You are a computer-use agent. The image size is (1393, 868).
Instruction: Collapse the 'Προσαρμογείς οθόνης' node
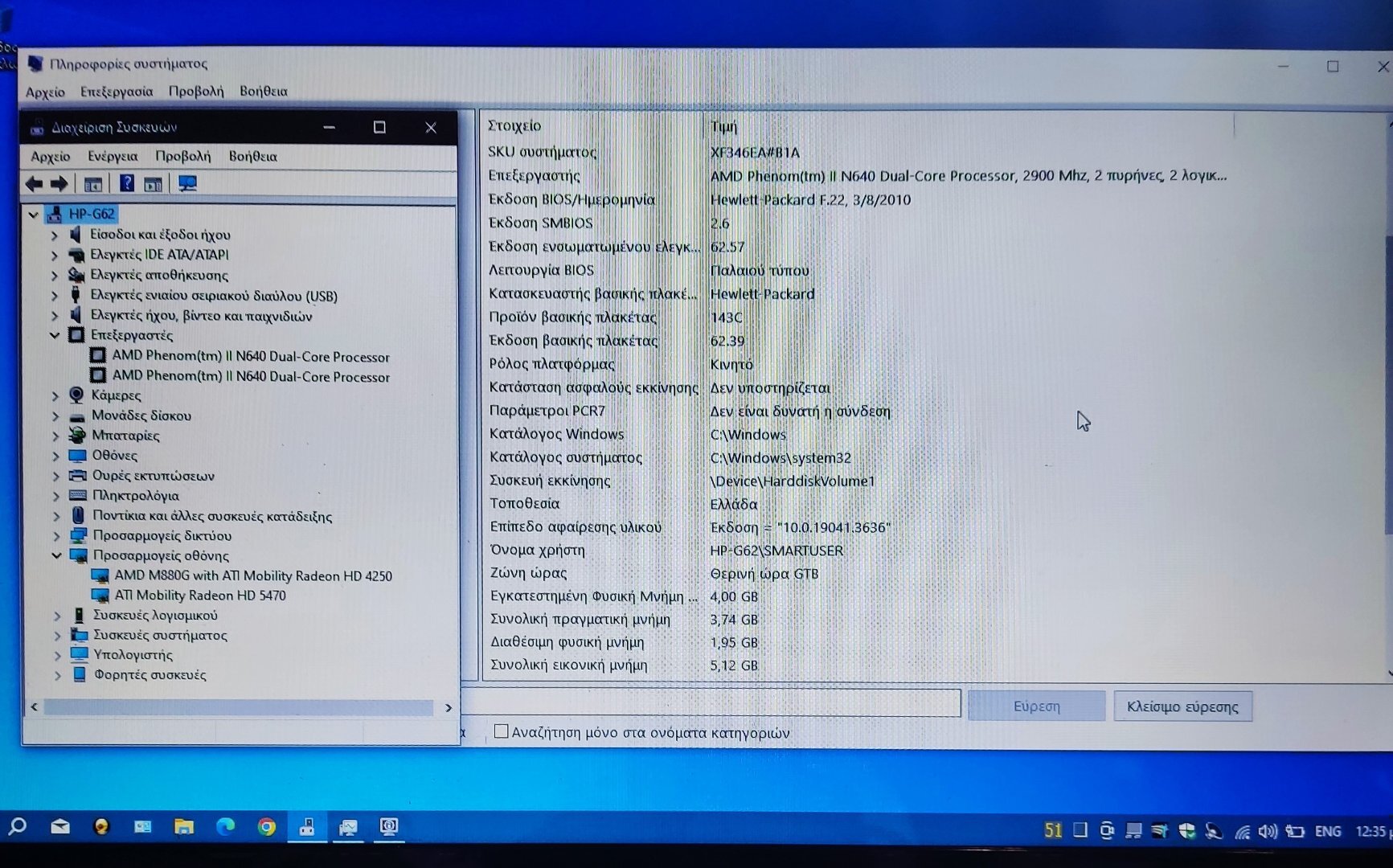(56, 555)
